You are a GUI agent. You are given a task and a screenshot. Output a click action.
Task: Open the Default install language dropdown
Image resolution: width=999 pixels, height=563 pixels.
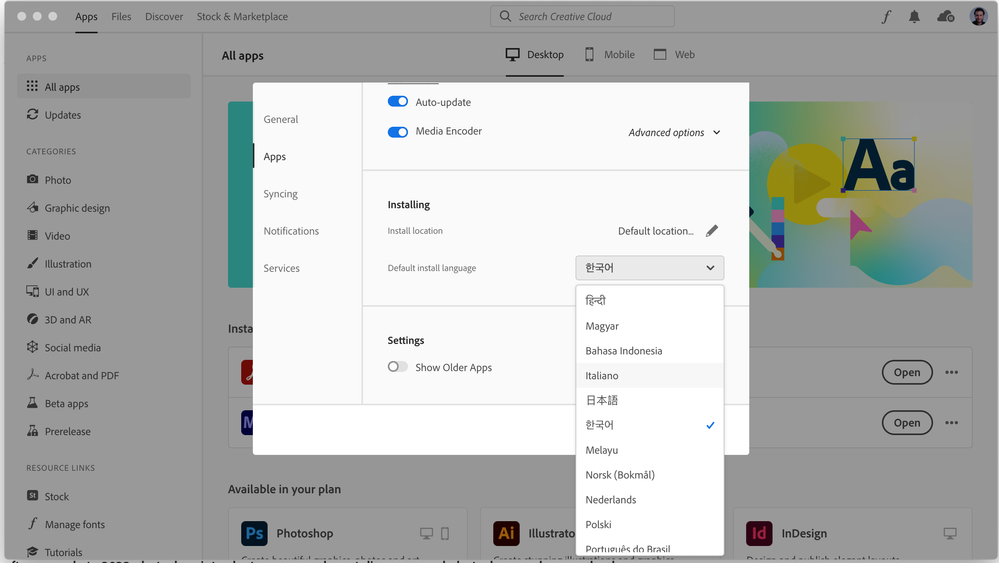tap(649, 267)
